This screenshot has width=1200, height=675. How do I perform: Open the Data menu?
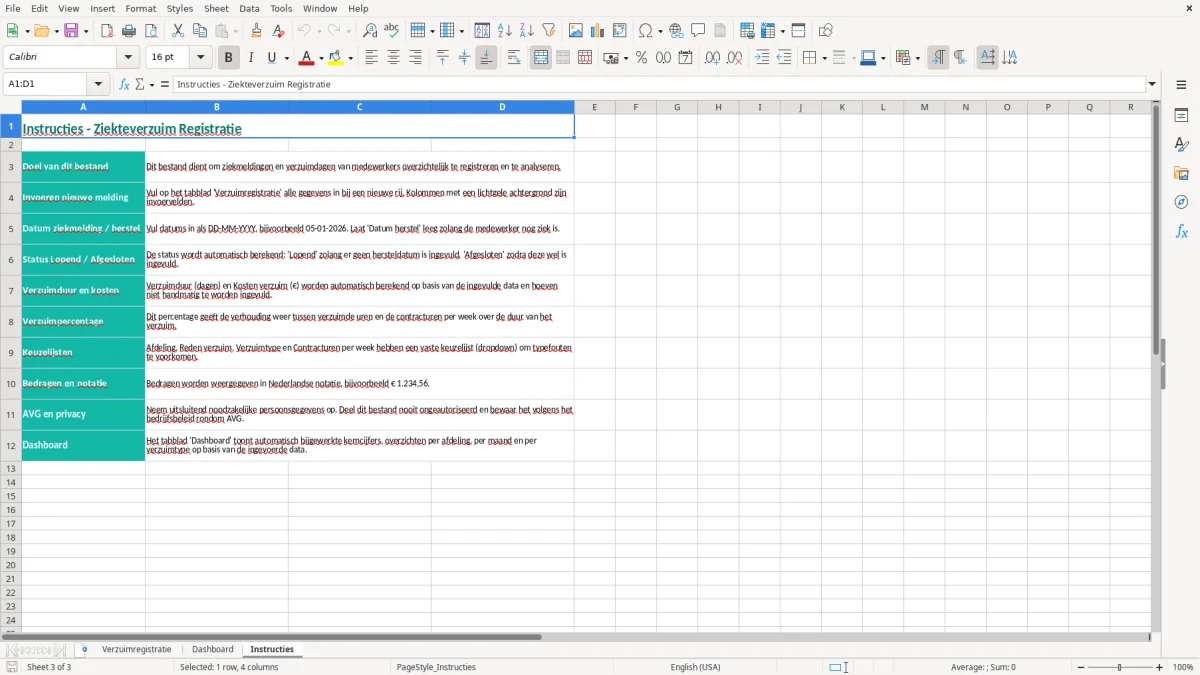coord(249,8)
